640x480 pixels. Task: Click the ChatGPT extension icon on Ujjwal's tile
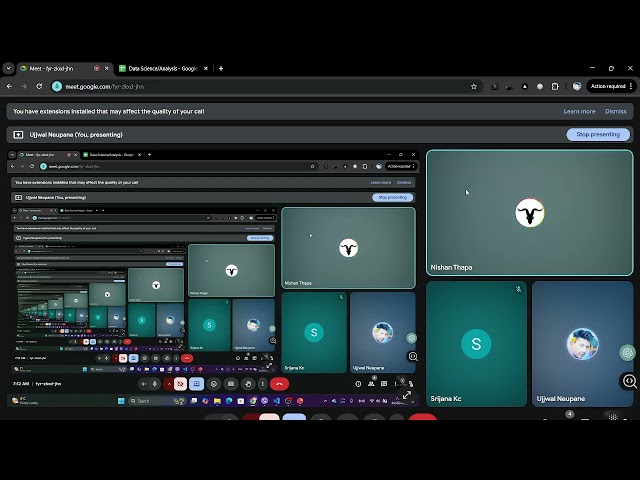click(x=627, y=352)
